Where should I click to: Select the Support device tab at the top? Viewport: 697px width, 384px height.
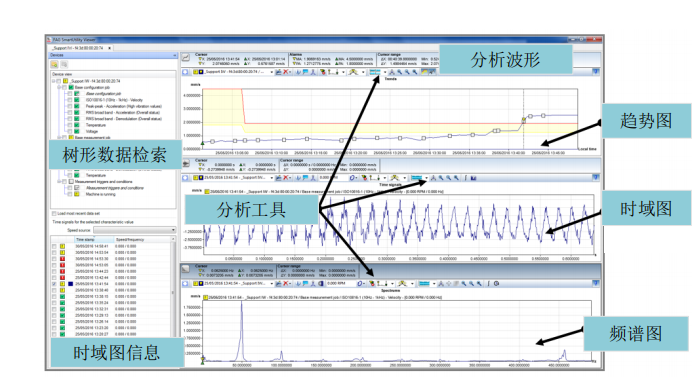tap(78, 48)
